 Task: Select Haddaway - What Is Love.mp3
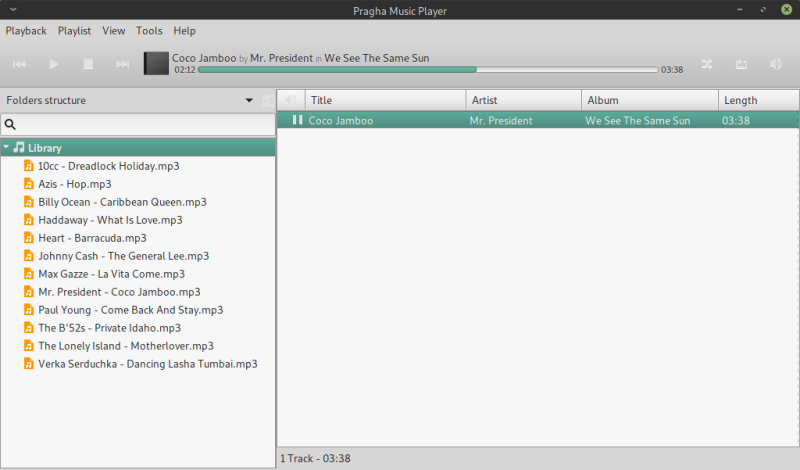[x=110, y=220]
